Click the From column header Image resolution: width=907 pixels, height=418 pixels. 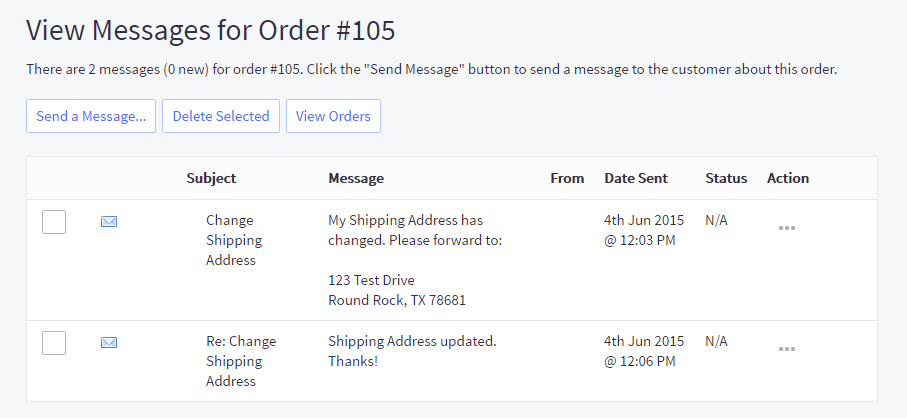tap(567, 178)
